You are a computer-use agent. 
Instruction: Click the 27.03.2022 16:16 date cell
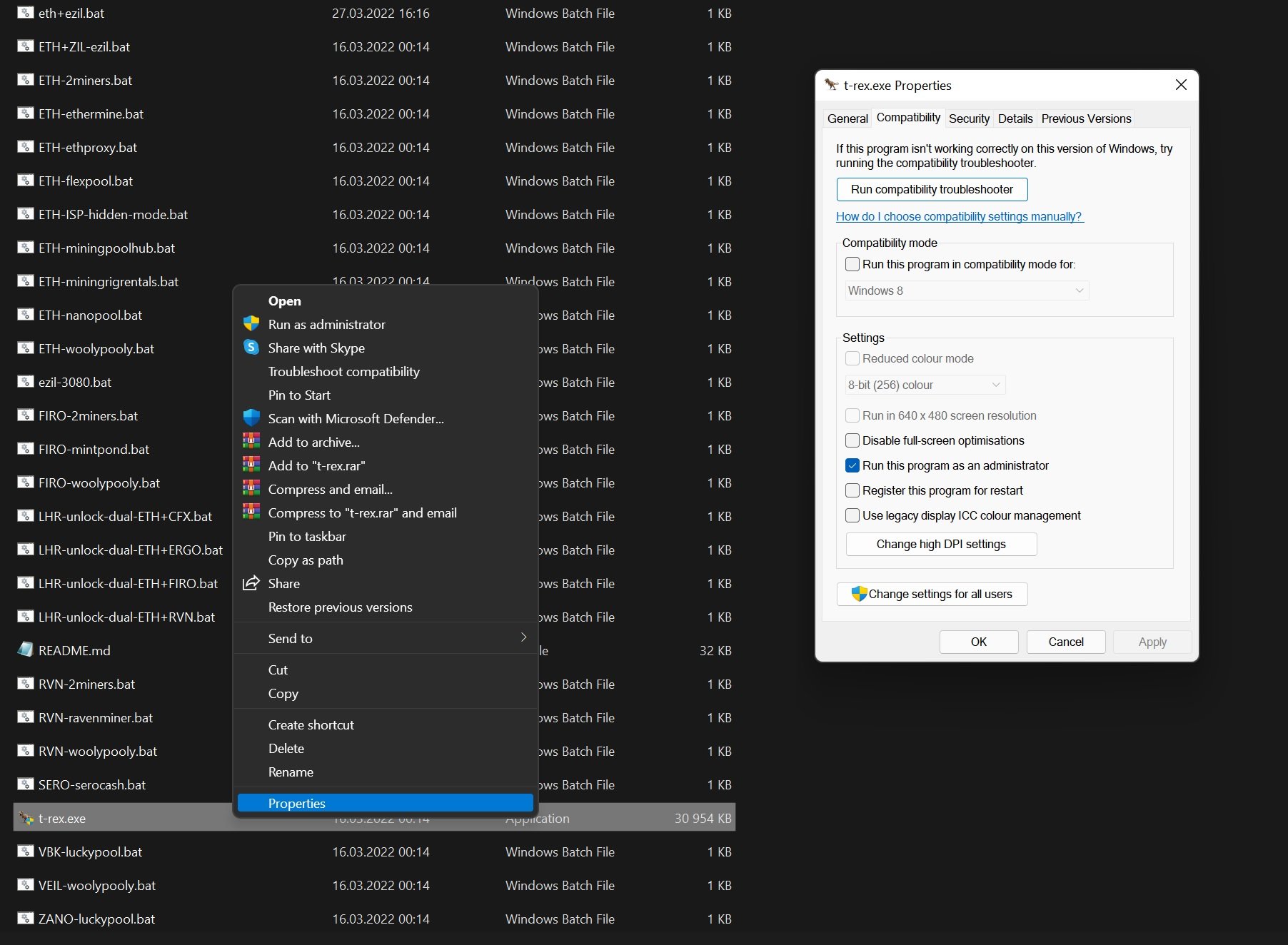click(381, 13)
